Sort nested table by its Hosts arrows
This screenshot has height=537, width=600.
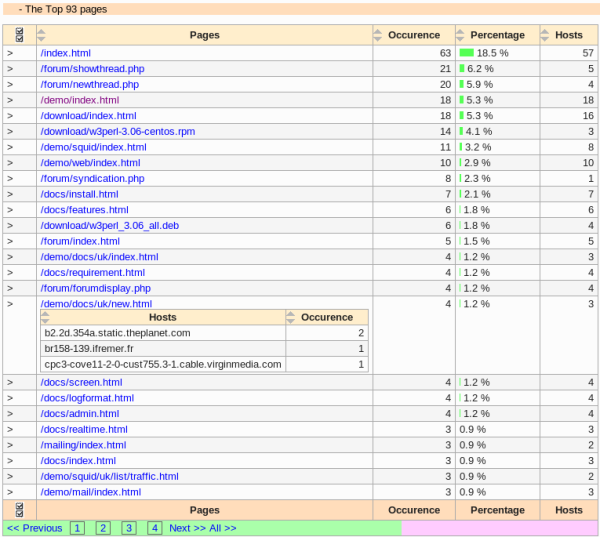(45, 317)
